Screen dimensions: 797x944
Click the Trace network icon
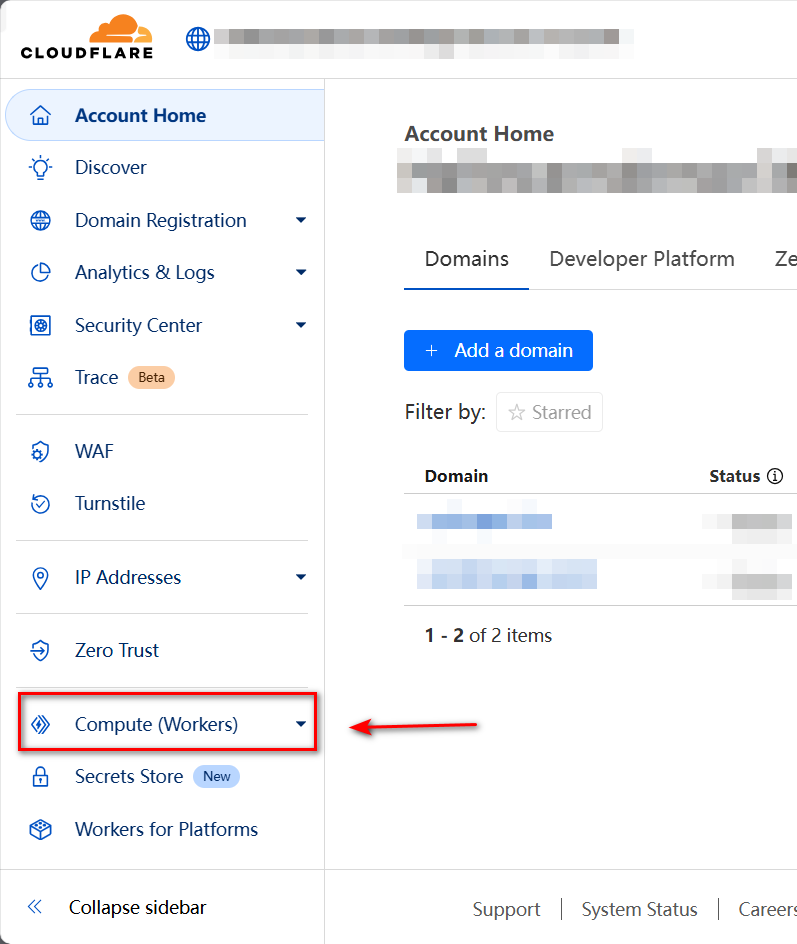(x=40, y=378)
